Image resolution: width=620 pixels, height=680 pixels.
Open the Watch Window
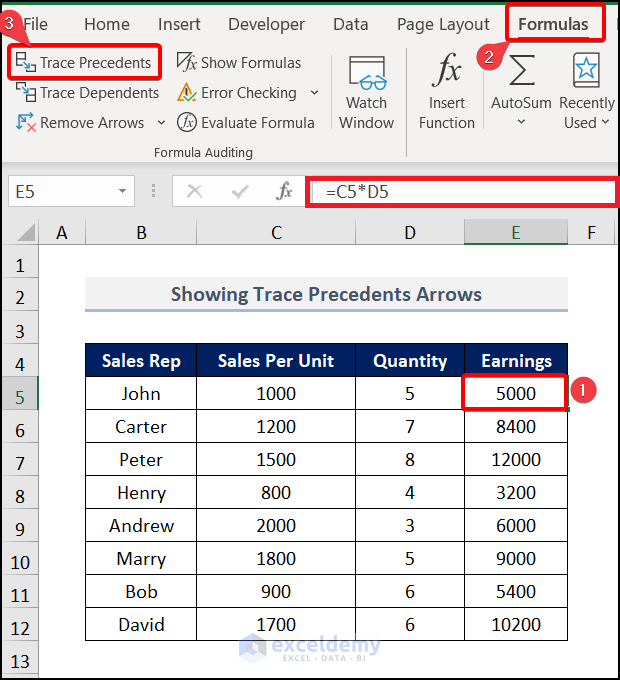367,92
